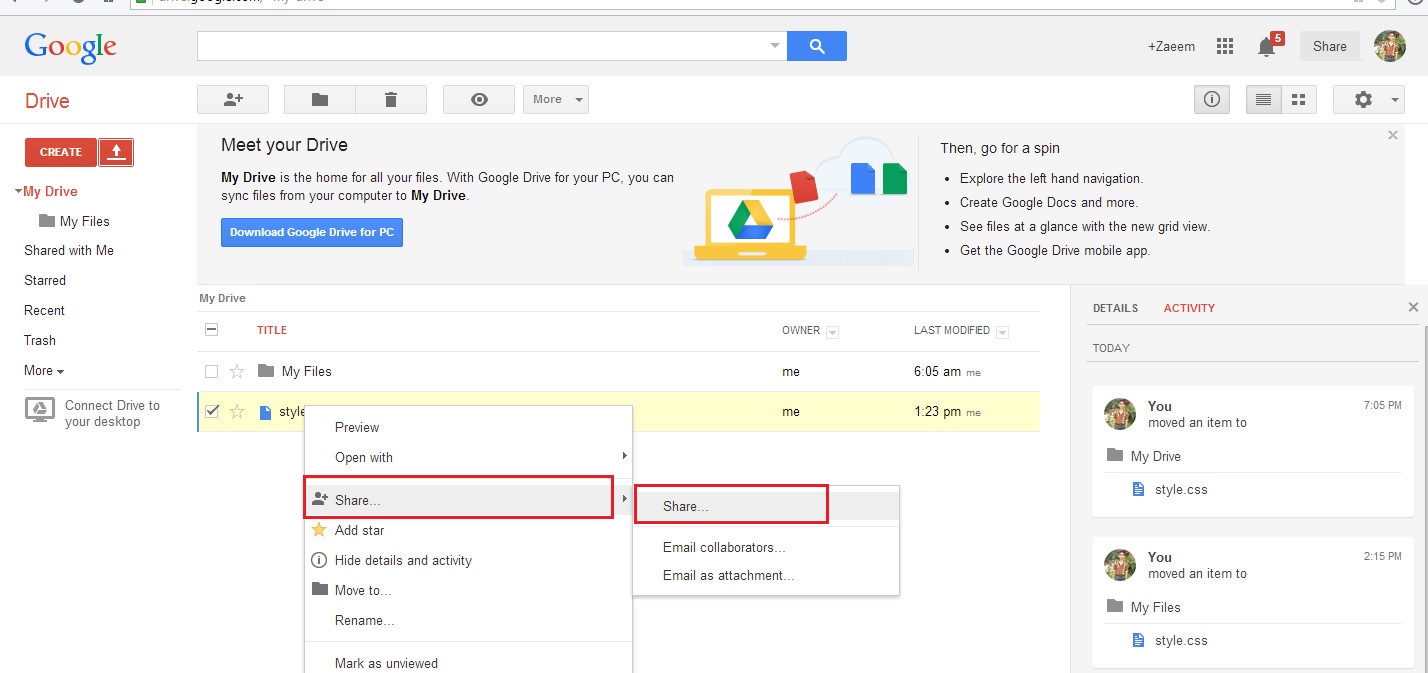Screen dimensions: 1428x673
Task: Click the Share... entry with submenu arrow
Action: pos(468,499)
